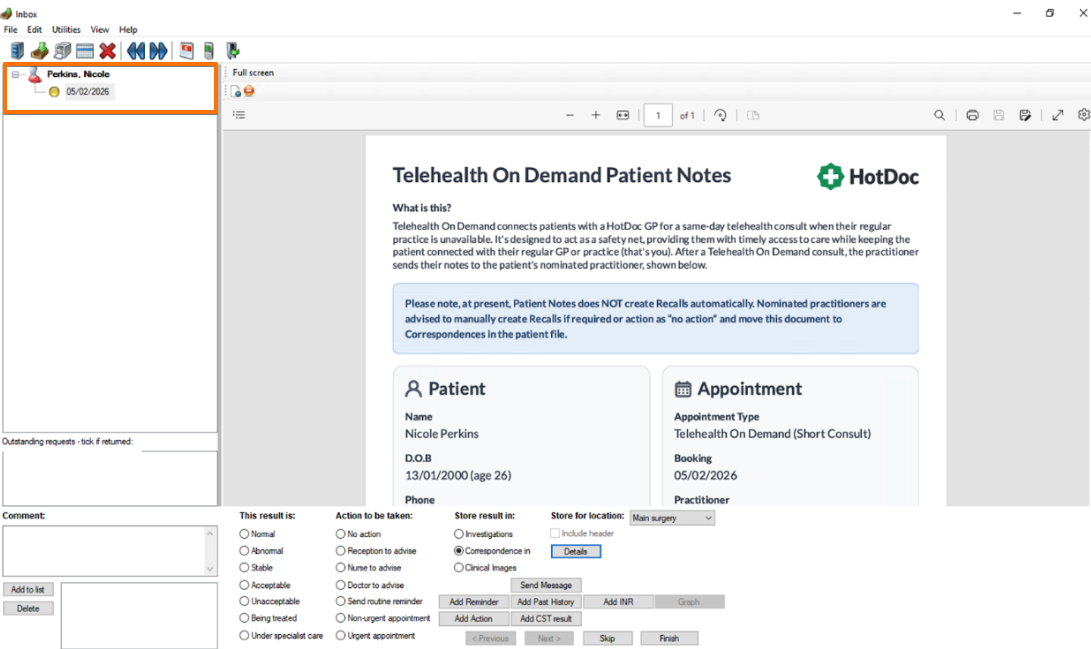Select Perkins, Nicole patient in tree
Image resolution: width=1091 pixels, height=649 pixels.
(x=78, y=74)
